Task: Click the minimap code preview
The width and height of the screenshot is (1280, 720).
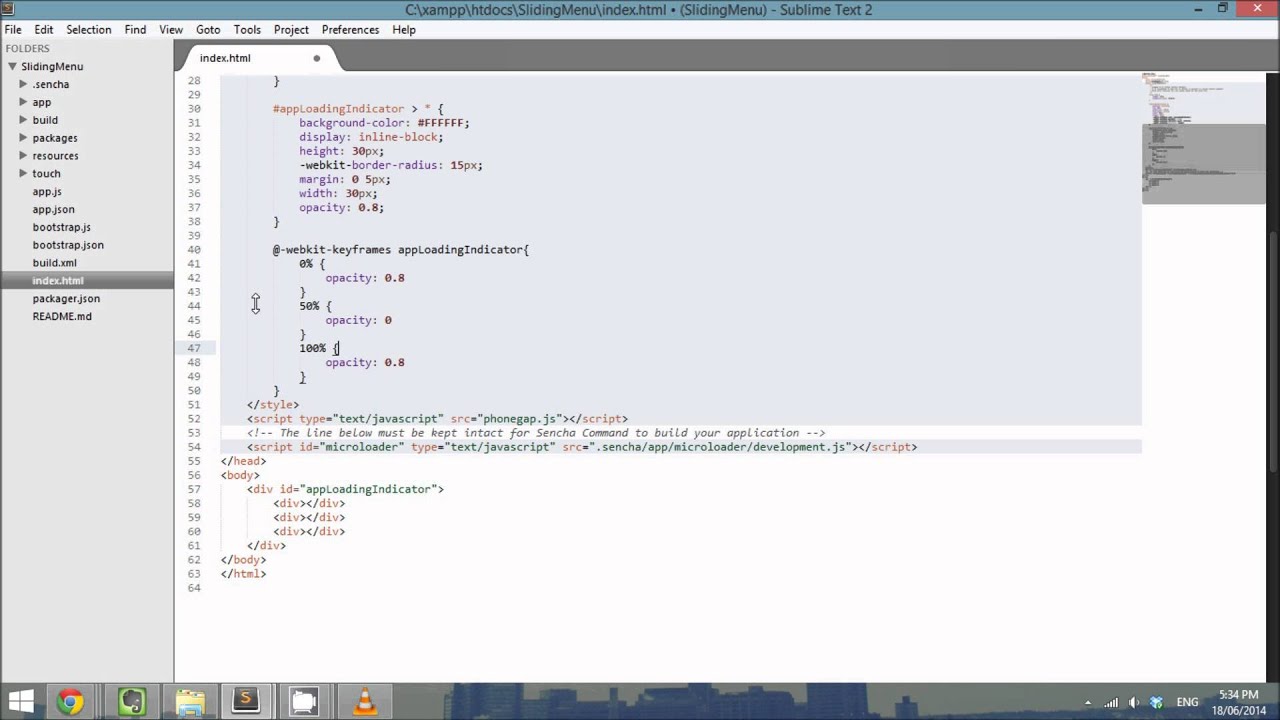Action: point(1203,138)
